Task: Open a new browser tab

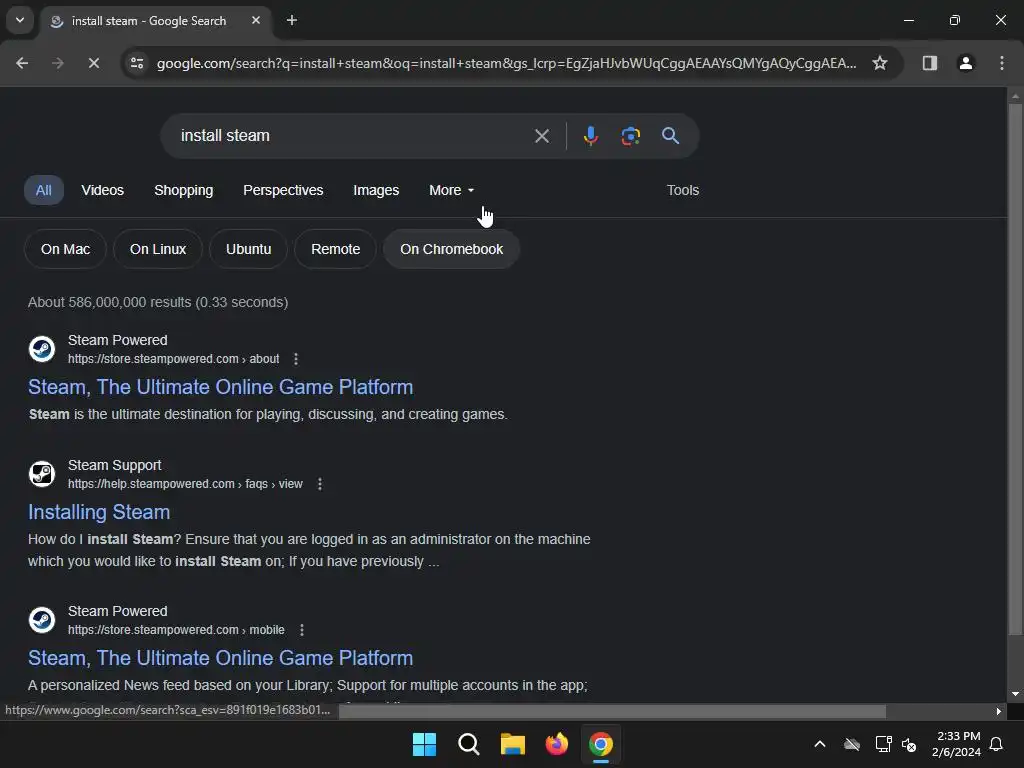Action: pos(292,20)
